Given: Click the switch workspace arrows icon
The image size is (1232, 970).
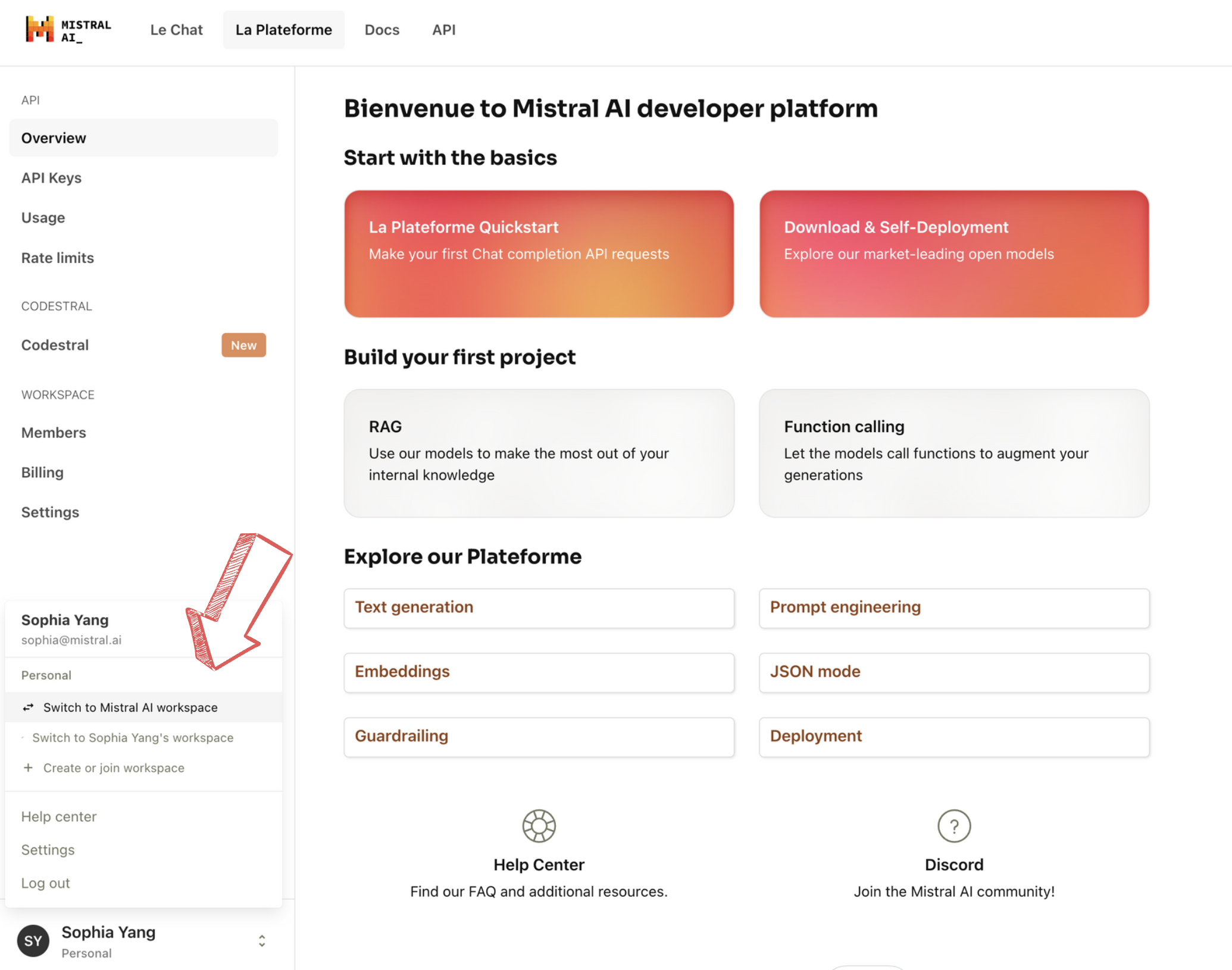Looking at the screenshot, I should coord(28,707).
